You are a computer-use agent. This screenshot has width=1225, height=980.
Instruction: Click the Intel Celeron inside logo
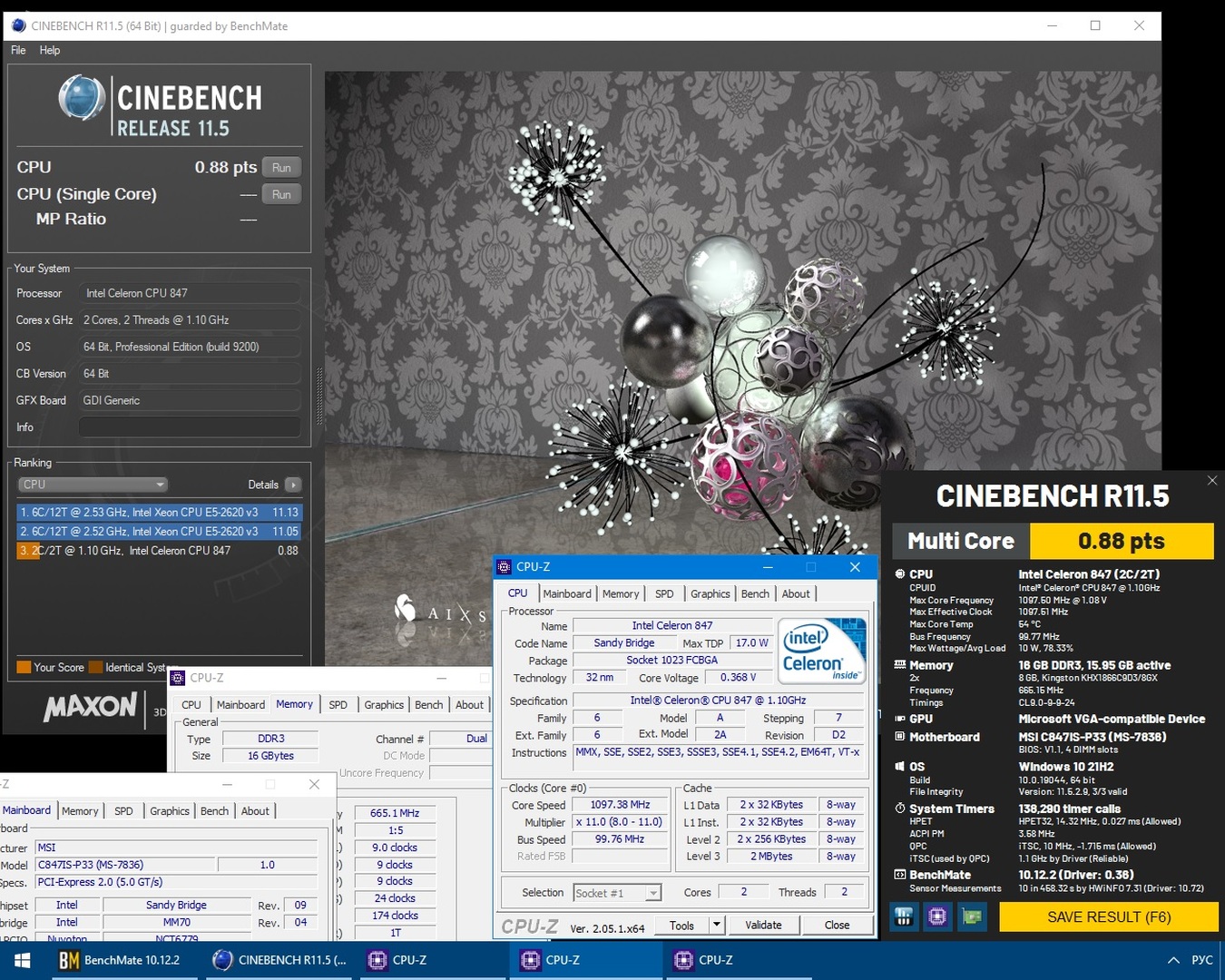pos(823,652)
